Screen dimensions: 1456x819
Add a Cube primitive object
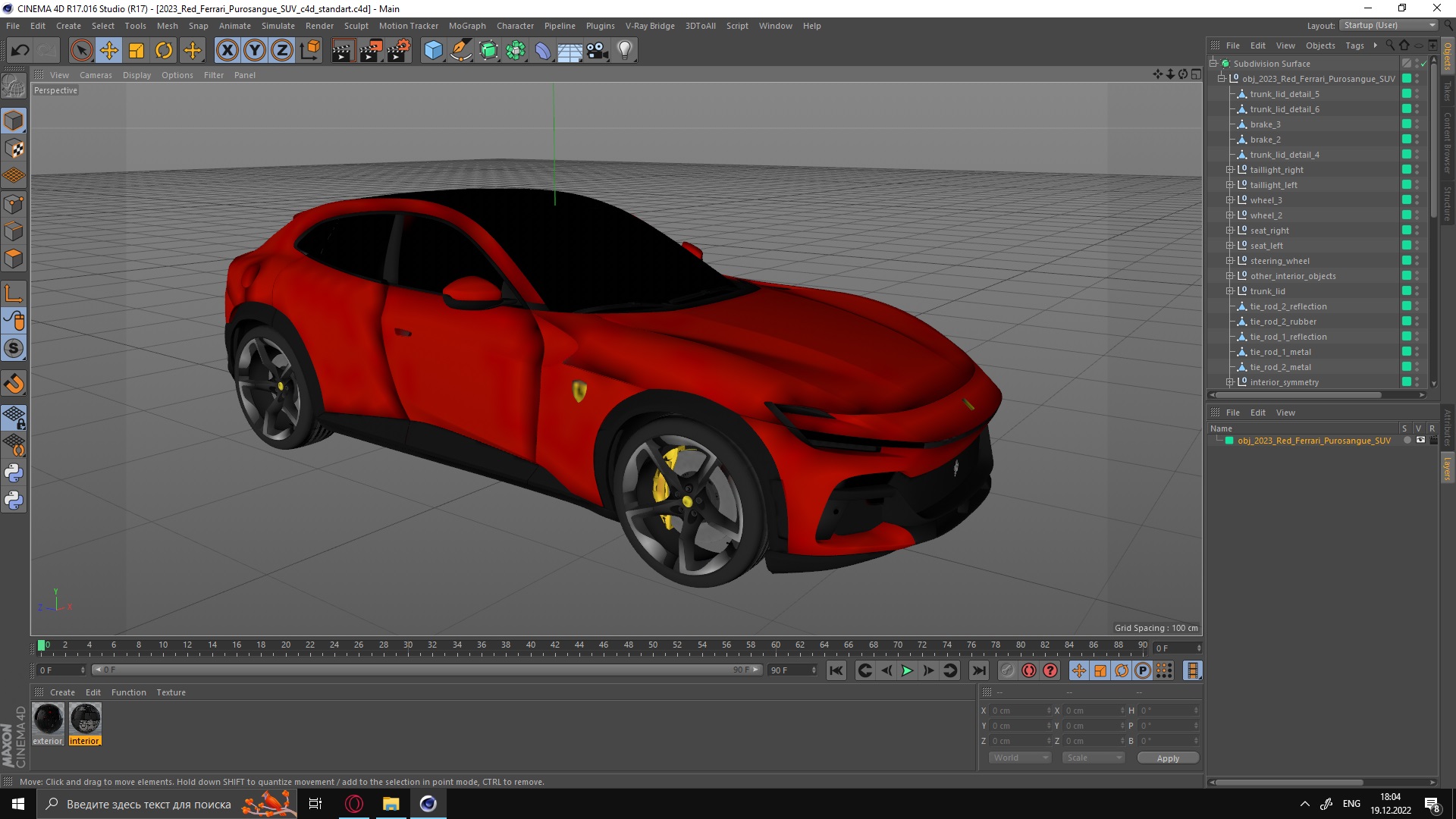click(x=433, y=51)
